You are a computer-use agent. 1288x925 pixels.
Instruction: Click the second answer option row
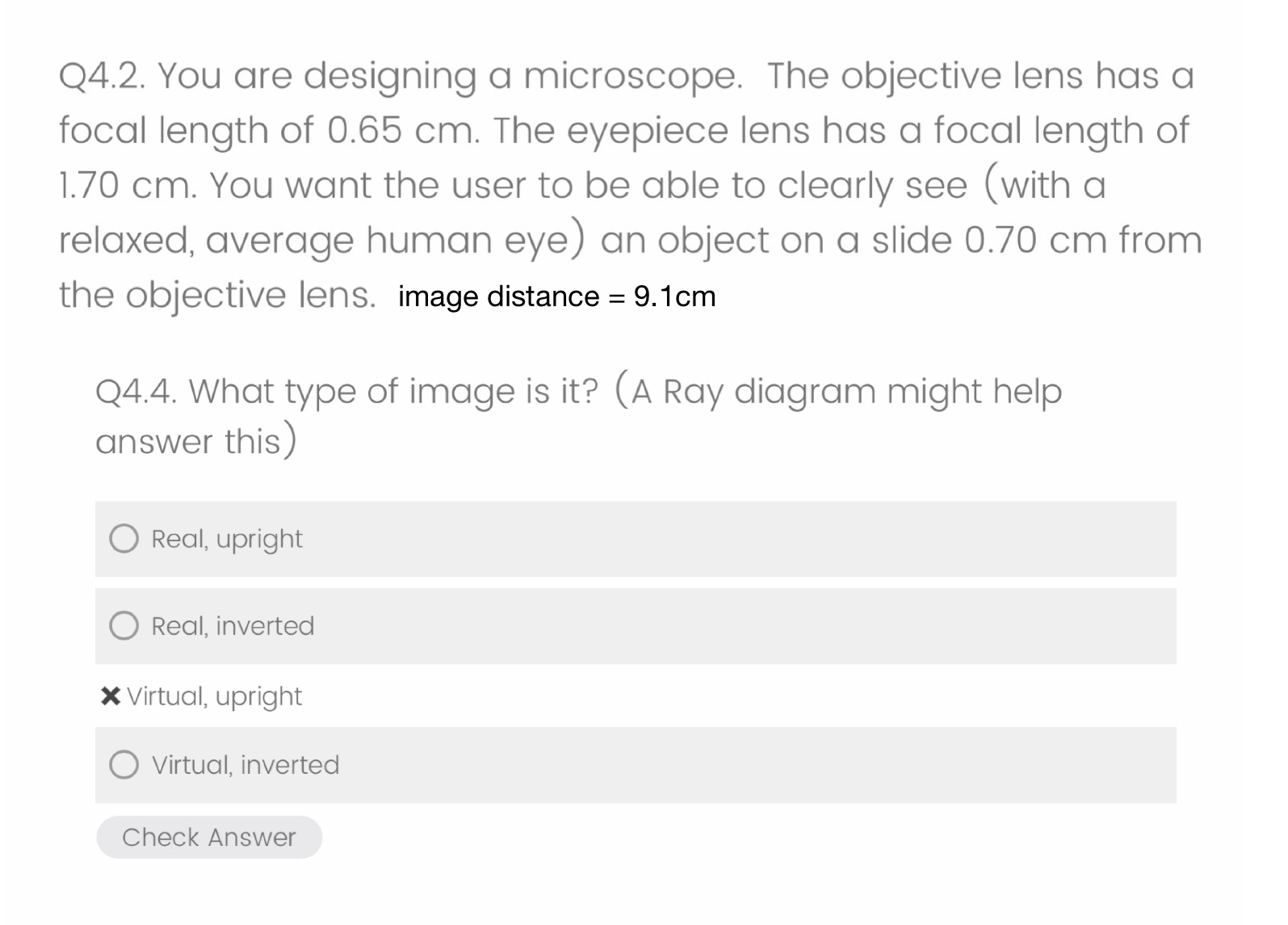638,625
